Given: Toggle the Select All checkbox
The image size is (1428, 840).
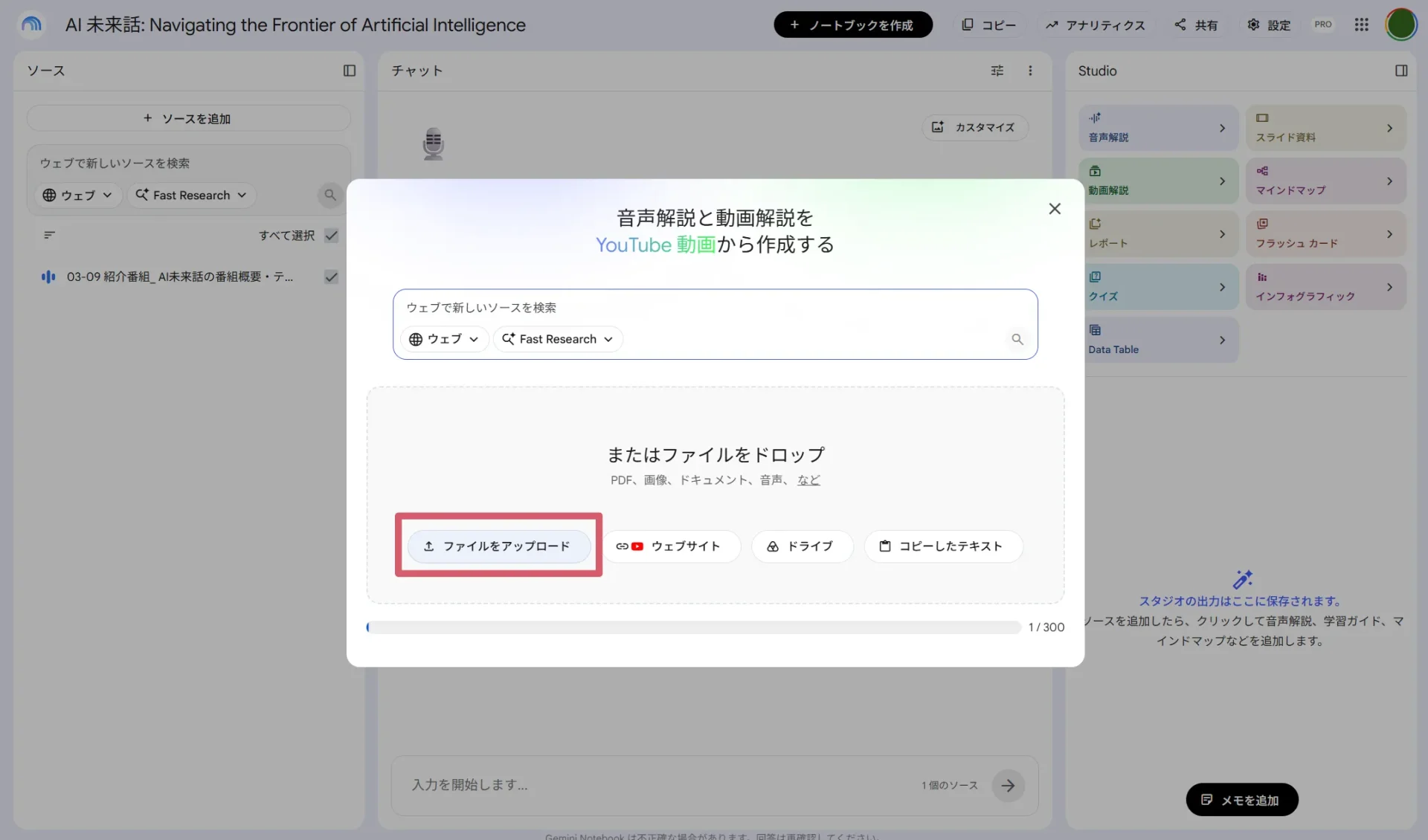Looking at the screenshot, I should [332, 236].
